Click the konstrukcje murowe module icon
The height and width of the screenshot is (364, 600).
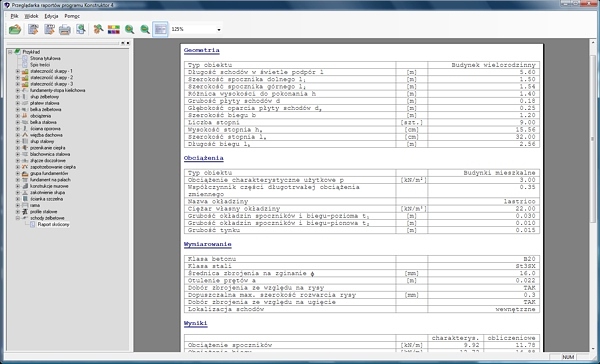pyautogui.click(x=25, y=186)
